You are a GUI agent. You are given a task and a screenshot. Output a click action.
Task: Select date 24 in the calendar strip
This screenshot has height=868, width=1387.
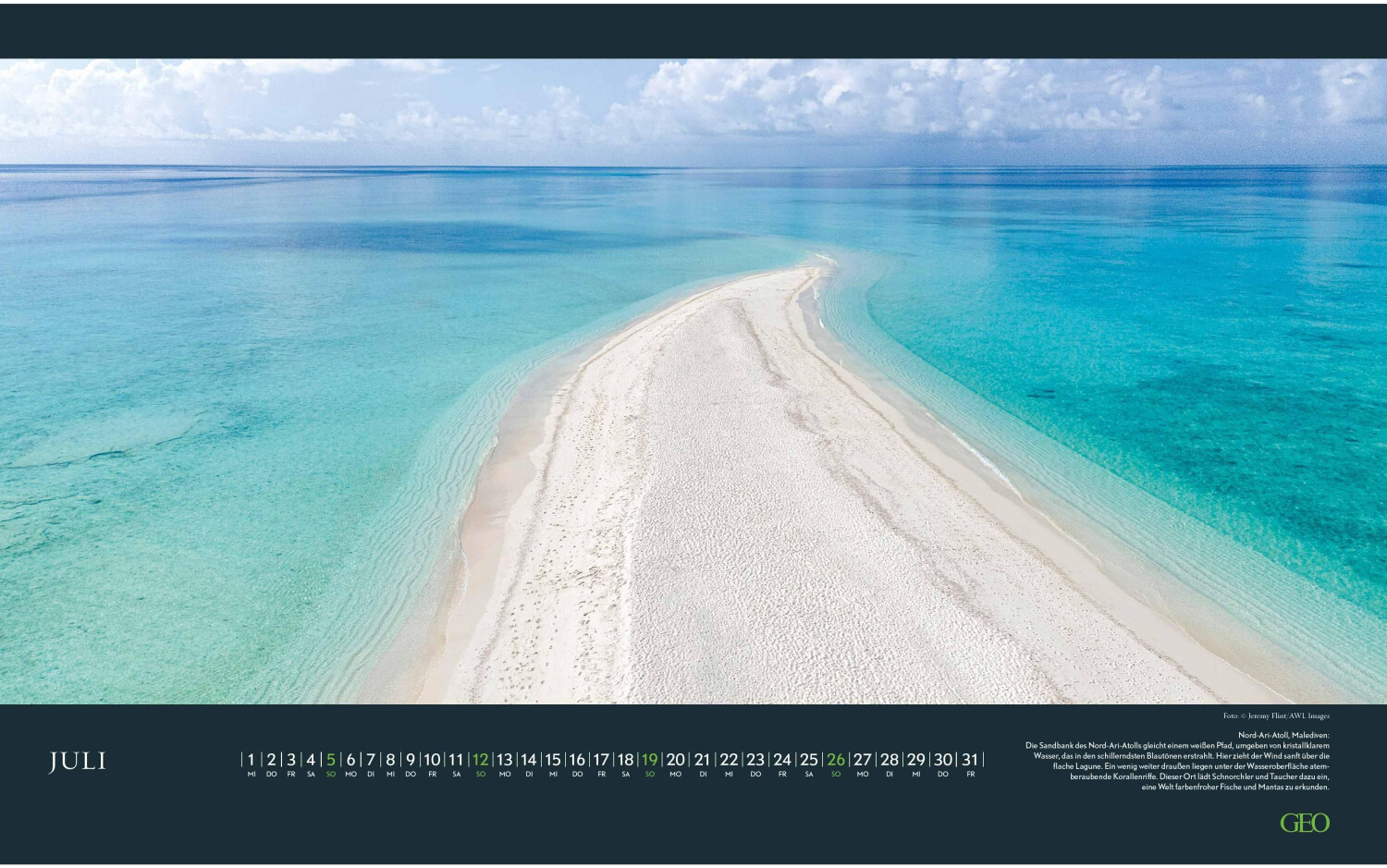pos(782,760)
